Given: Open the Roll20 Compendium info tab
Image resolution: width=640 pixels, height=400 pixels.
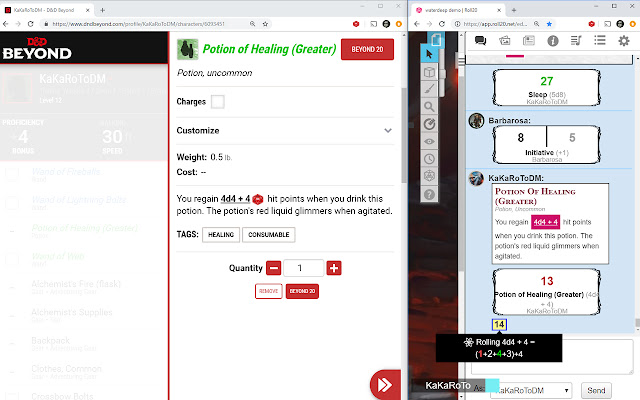Looking at the screenshot, I should [553, 41].
